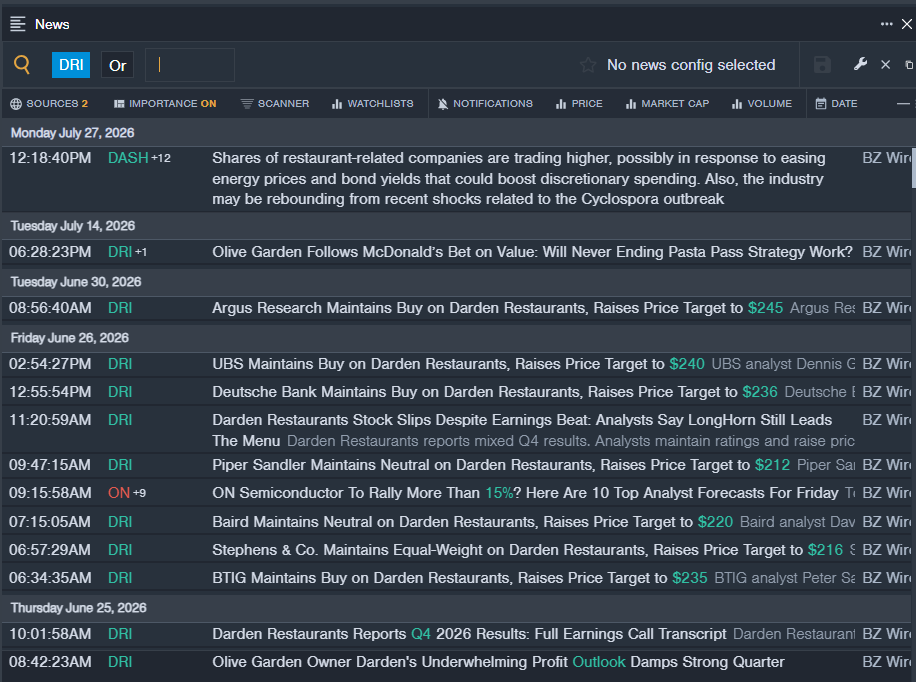The height and width of the screenshot is (682, 916).
Task: Open the Date filter
Action: [x=837, y=103]
